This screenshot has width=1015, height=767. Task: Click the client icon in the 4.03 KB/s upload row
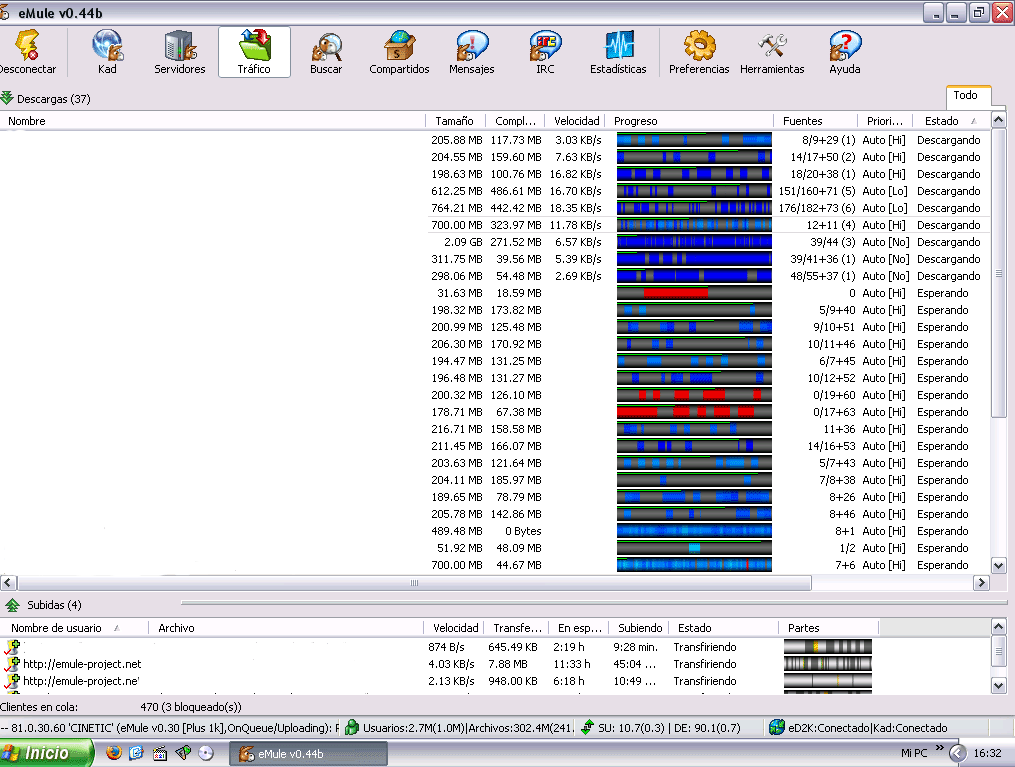12,663
